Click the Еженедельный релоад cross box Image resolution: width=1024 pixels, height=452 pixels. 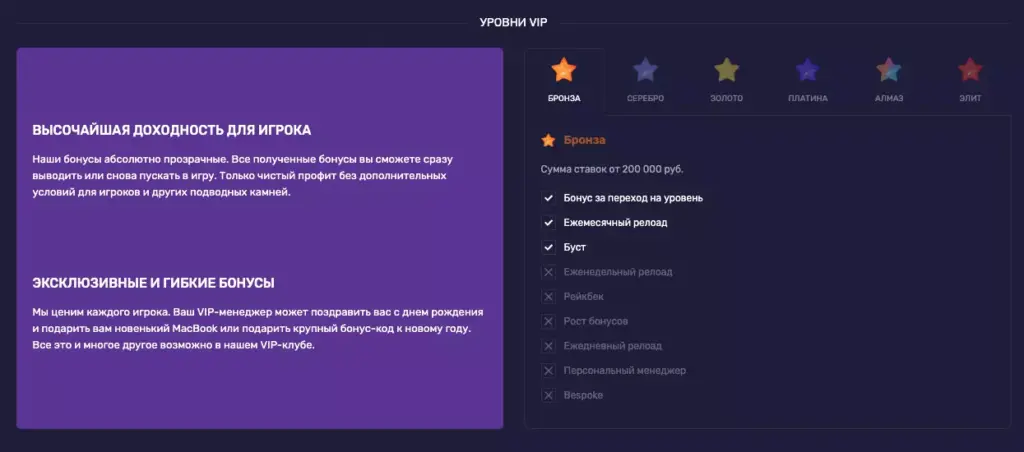click(548, 272)
